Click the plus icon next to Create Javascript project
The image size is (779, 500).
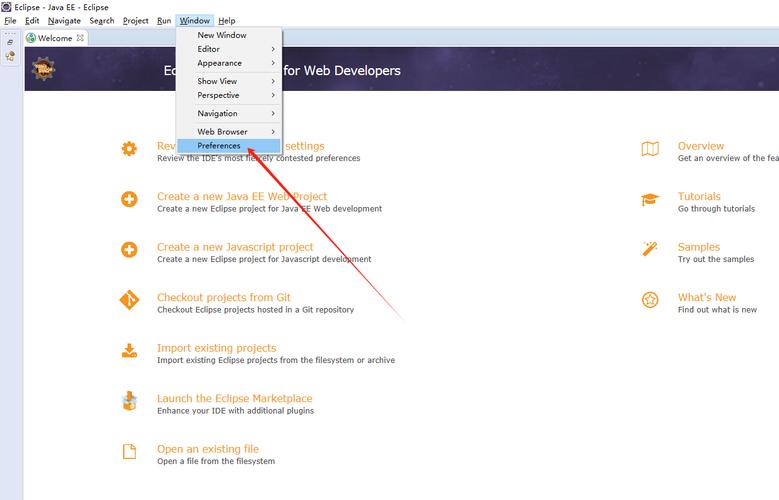[129, 250]
